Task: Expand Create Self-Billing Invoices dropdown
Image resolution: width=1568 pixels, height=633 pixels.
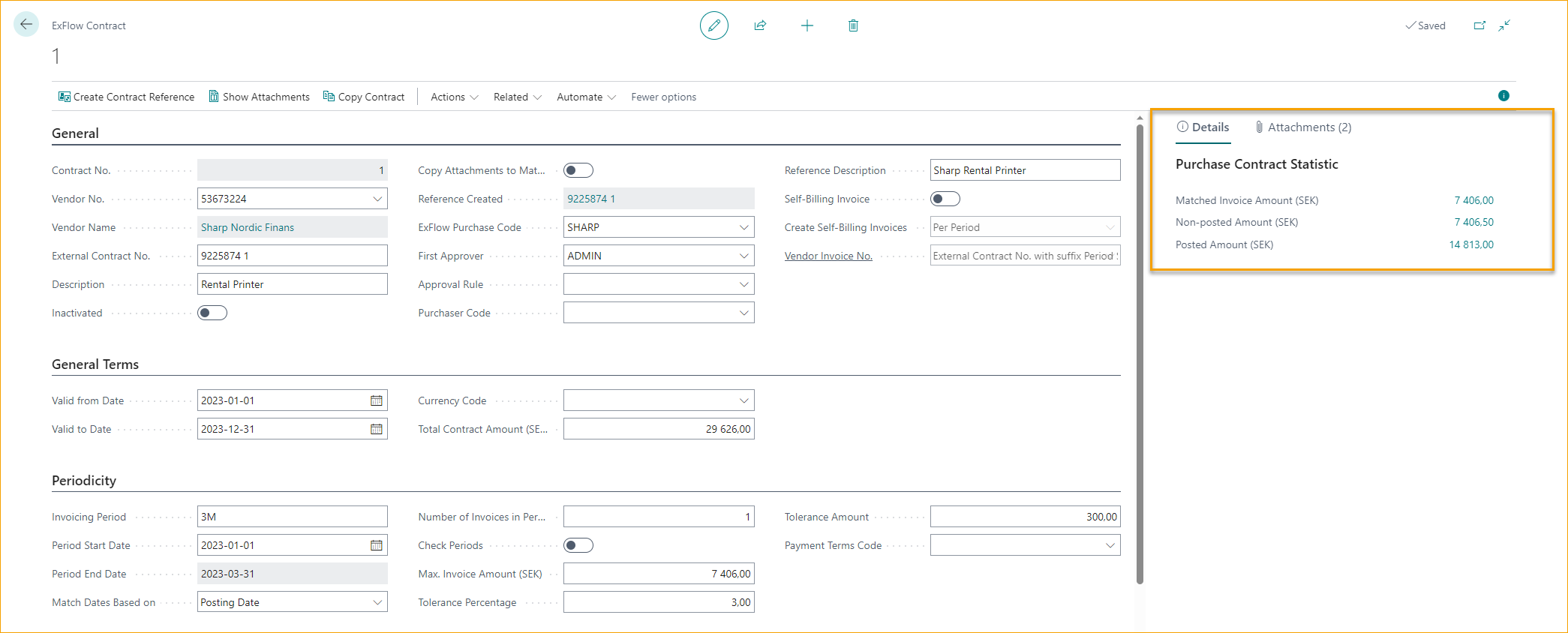Action: click(x=1110, y=227)
